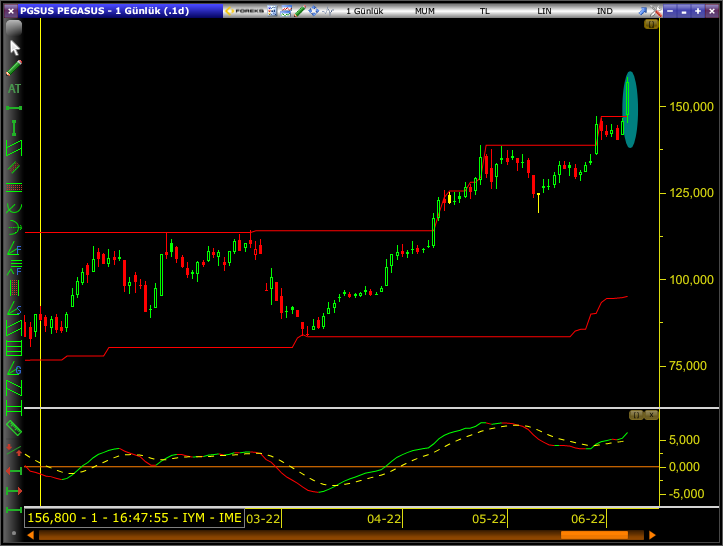Select the crossing arcs tool
This screenshot has width=723, height=546.
pyautogui.click(x=14, y=208)
